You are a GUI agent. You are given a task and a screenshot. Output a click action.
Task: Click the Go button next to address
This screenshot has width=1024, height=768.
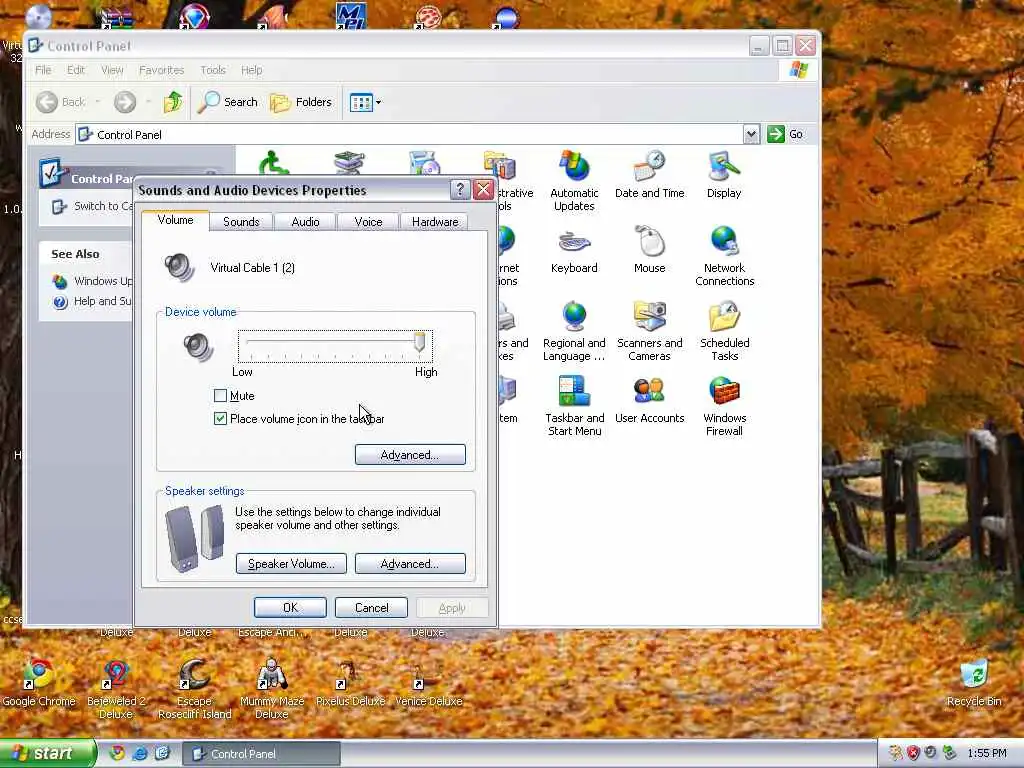(786, 135)
